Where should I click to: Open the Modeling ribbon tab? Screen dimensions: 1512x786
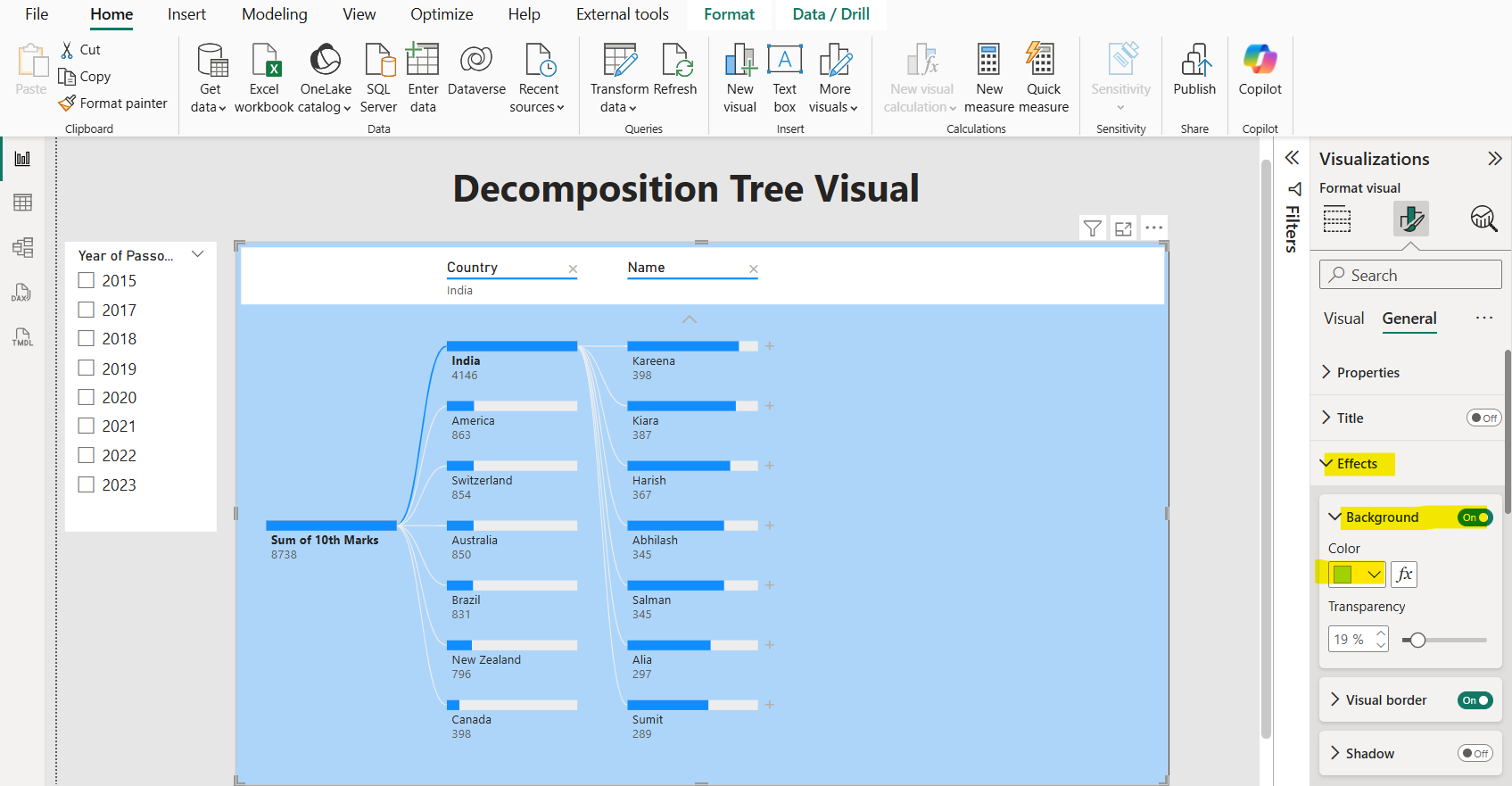274,14
